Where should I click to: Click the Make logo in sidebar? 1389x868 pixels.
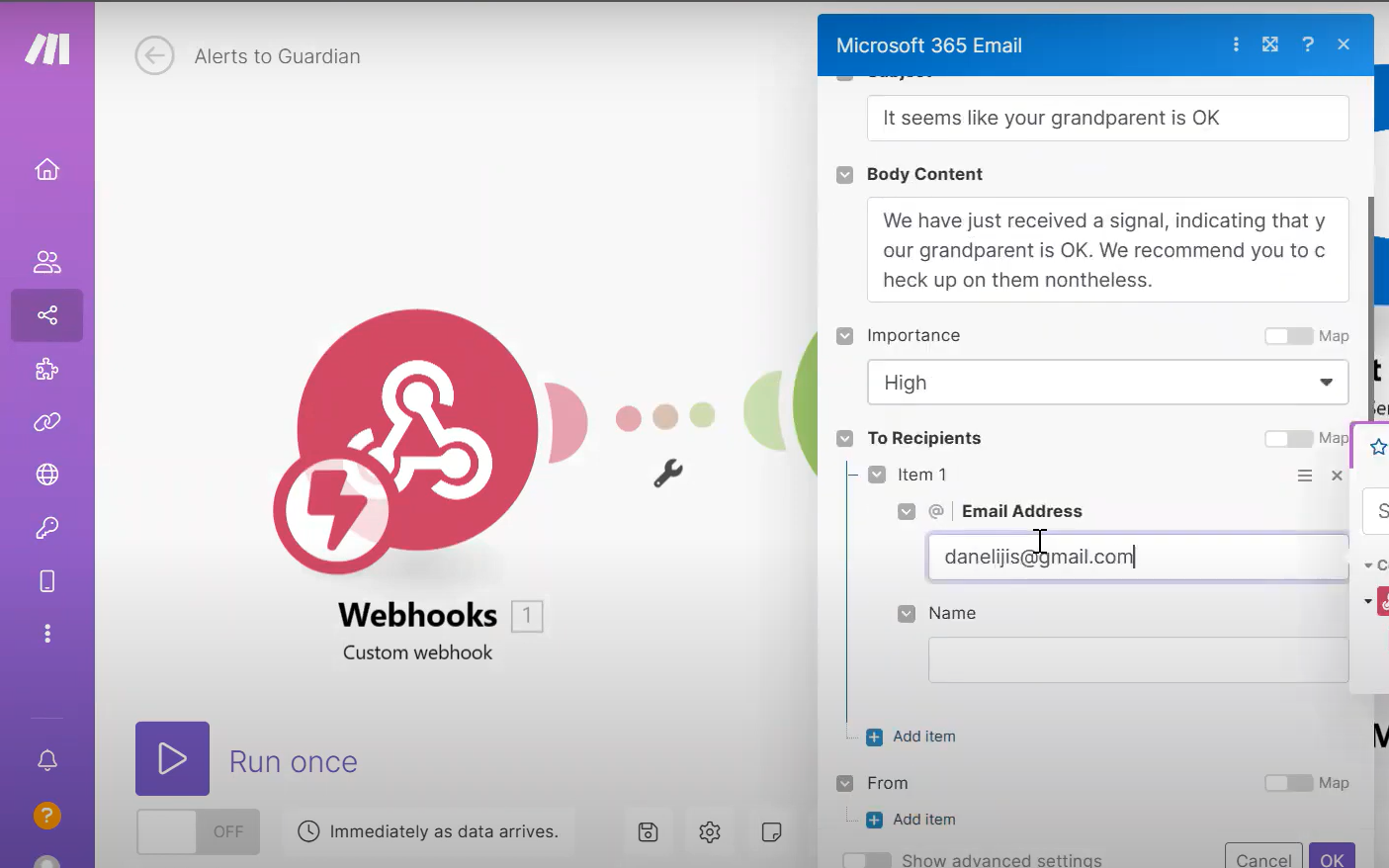click(47, 48)
